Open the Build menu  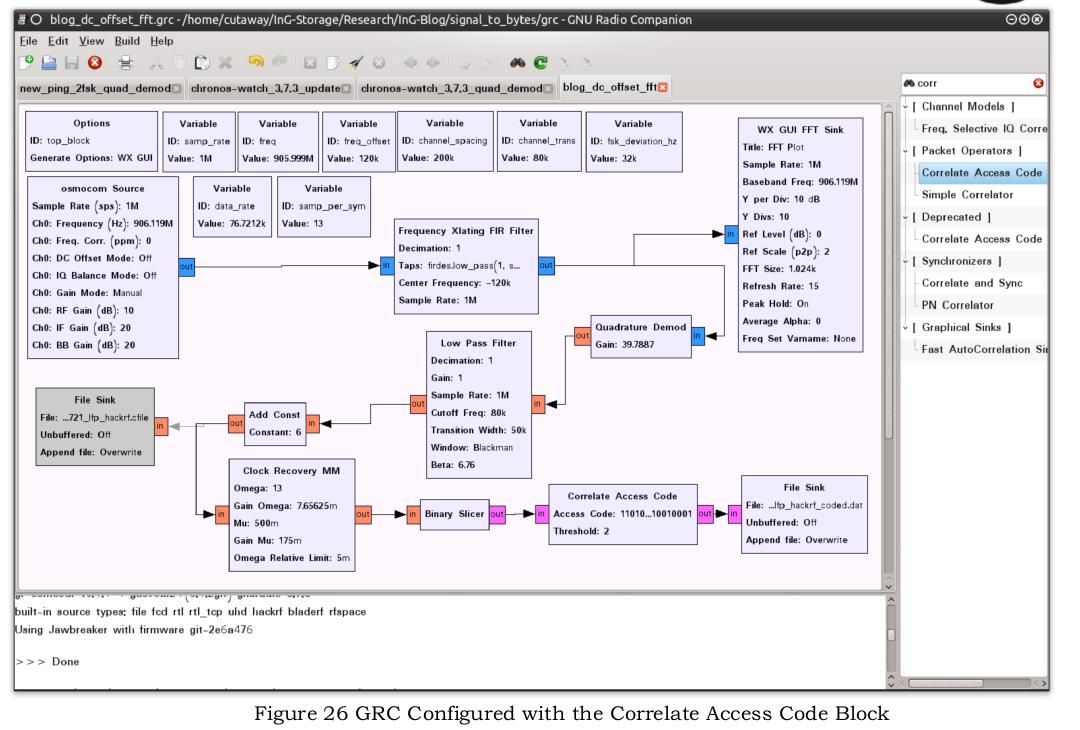coord(127,41)
